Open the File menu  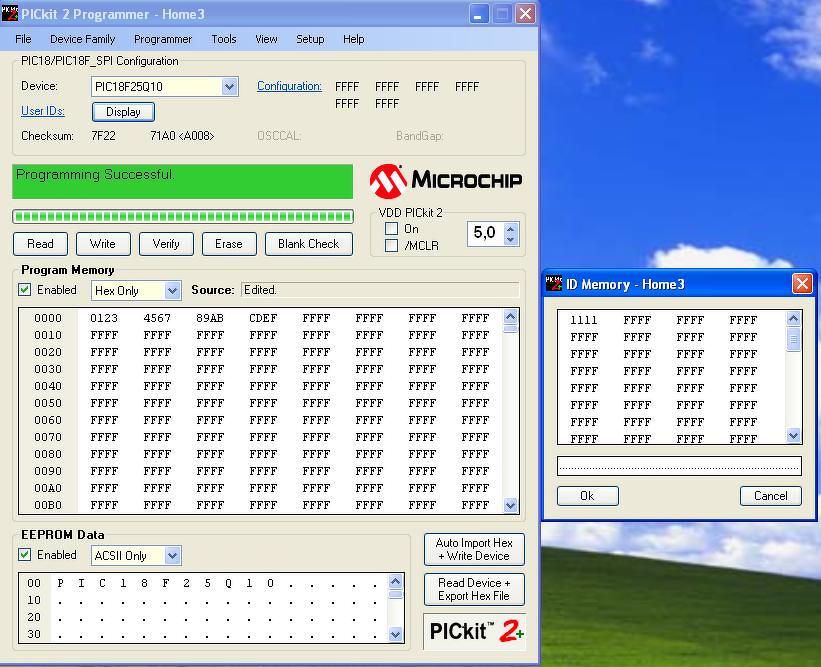tap(23, 39)
